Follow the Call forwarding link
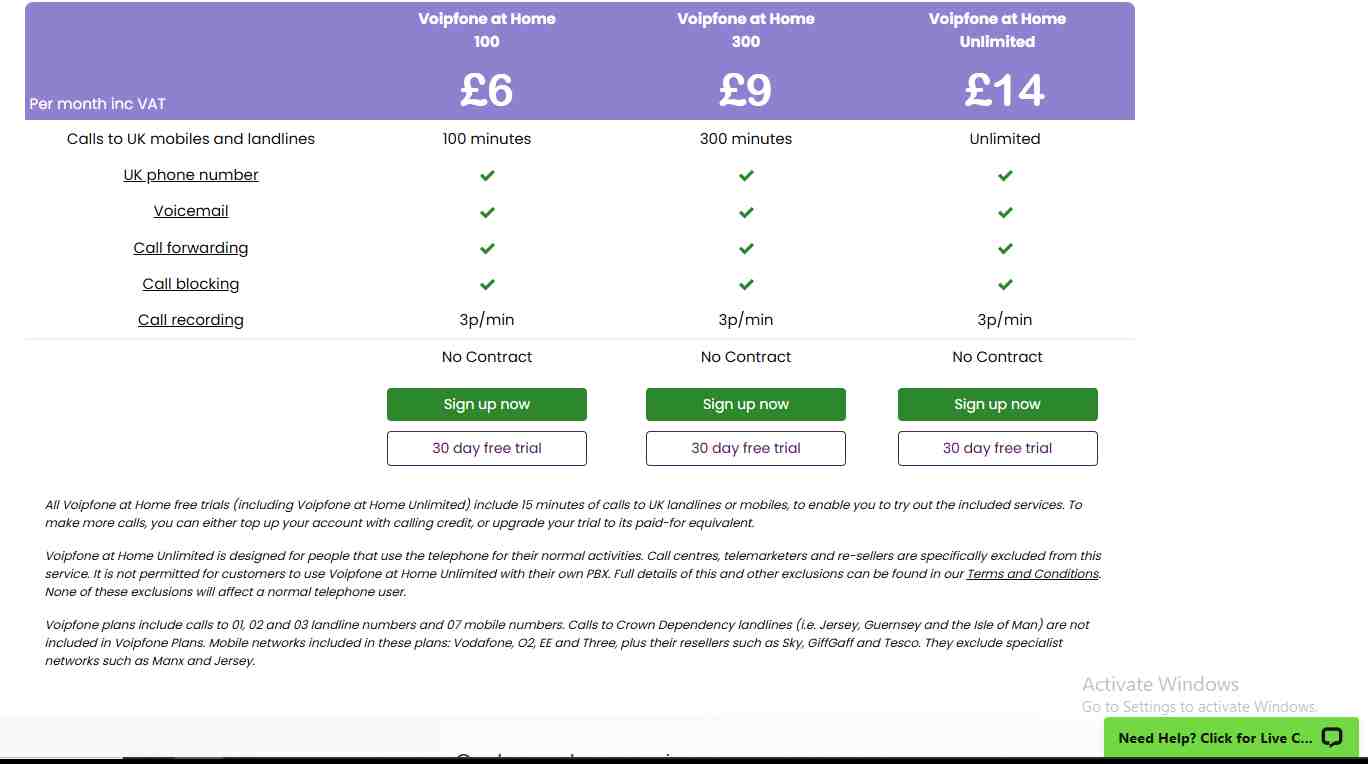The image size is (1368, 764). [x=191, y=248]
